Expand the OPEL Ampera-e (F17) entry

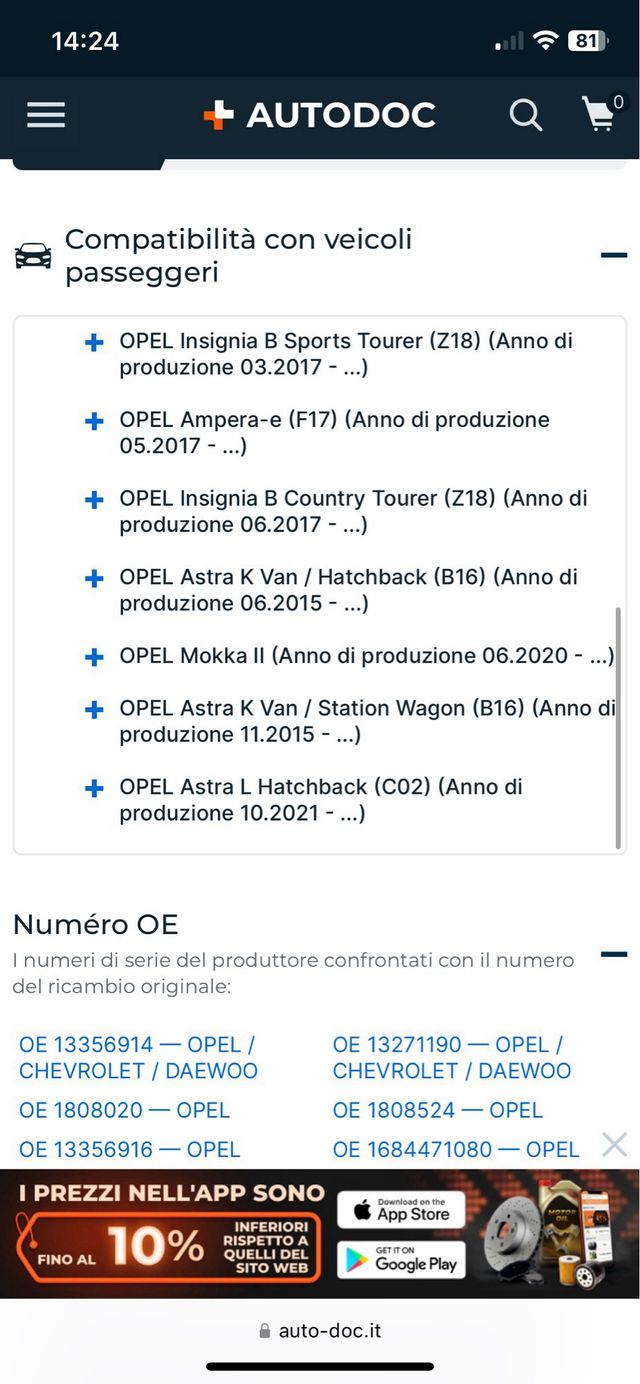(x=93, y=421)
